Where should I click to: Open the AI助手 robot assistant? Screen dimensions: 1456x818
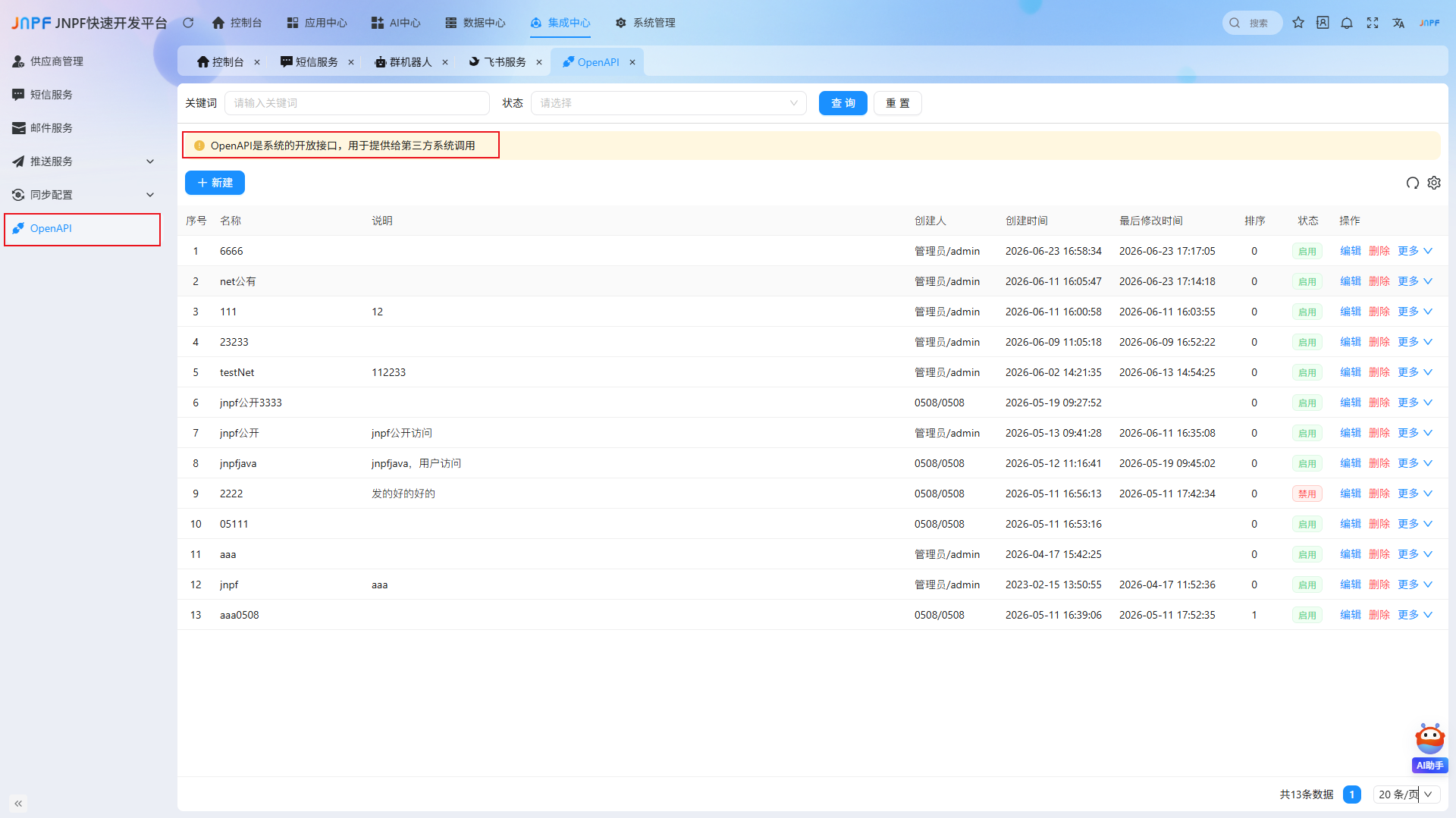pos(1430,747)
